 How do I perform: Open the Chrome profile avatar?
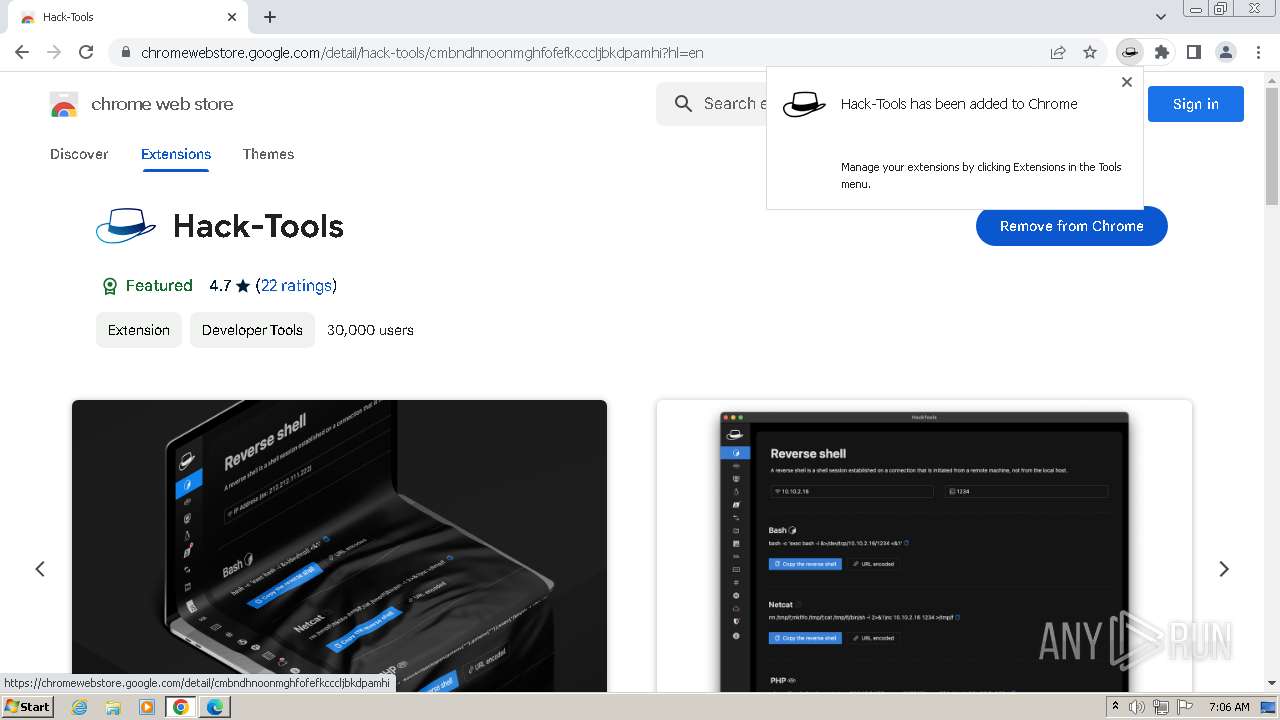(1225, 52)
